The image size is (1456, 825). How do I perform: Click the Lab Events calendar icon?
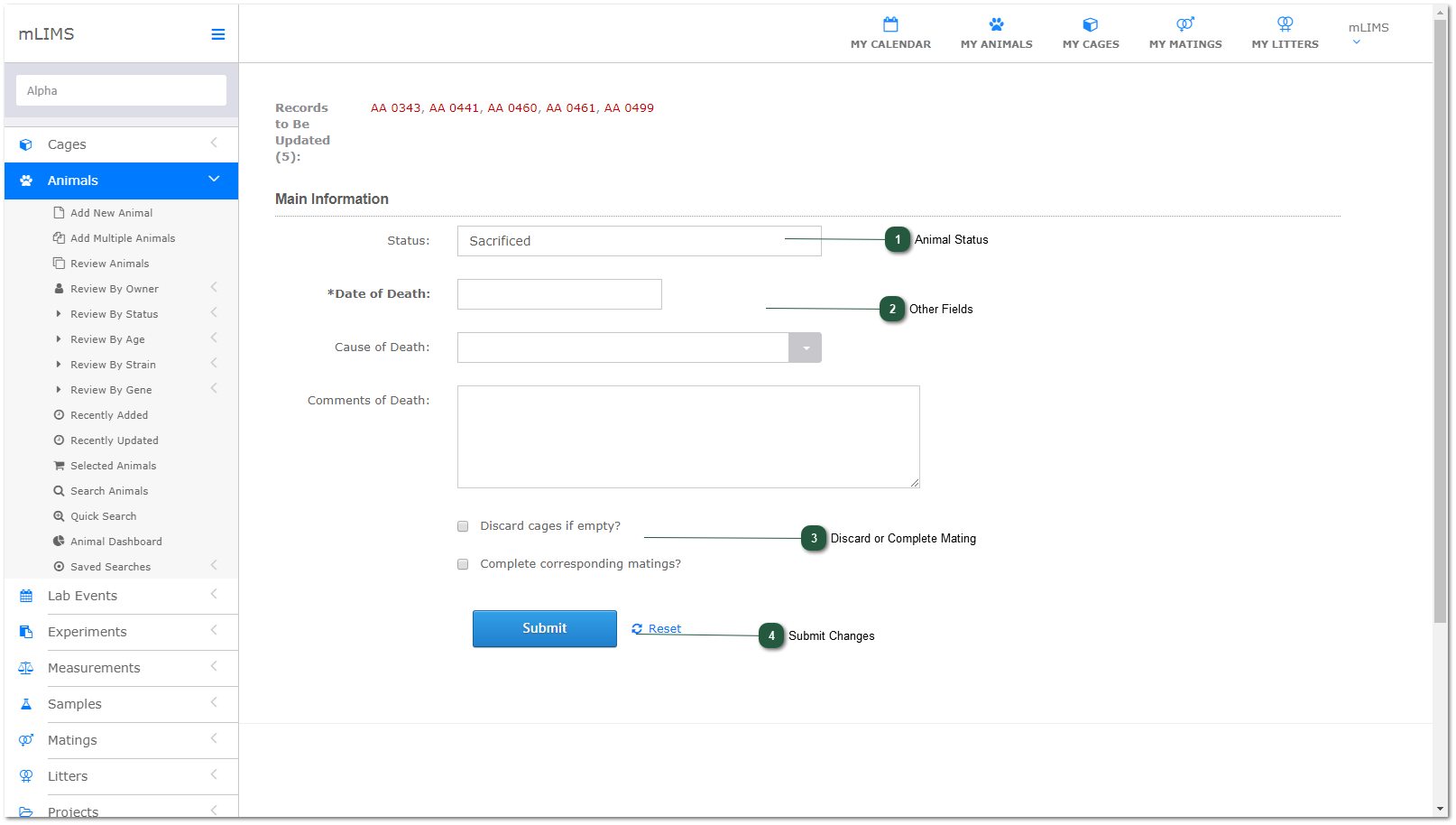click(26, 596)
